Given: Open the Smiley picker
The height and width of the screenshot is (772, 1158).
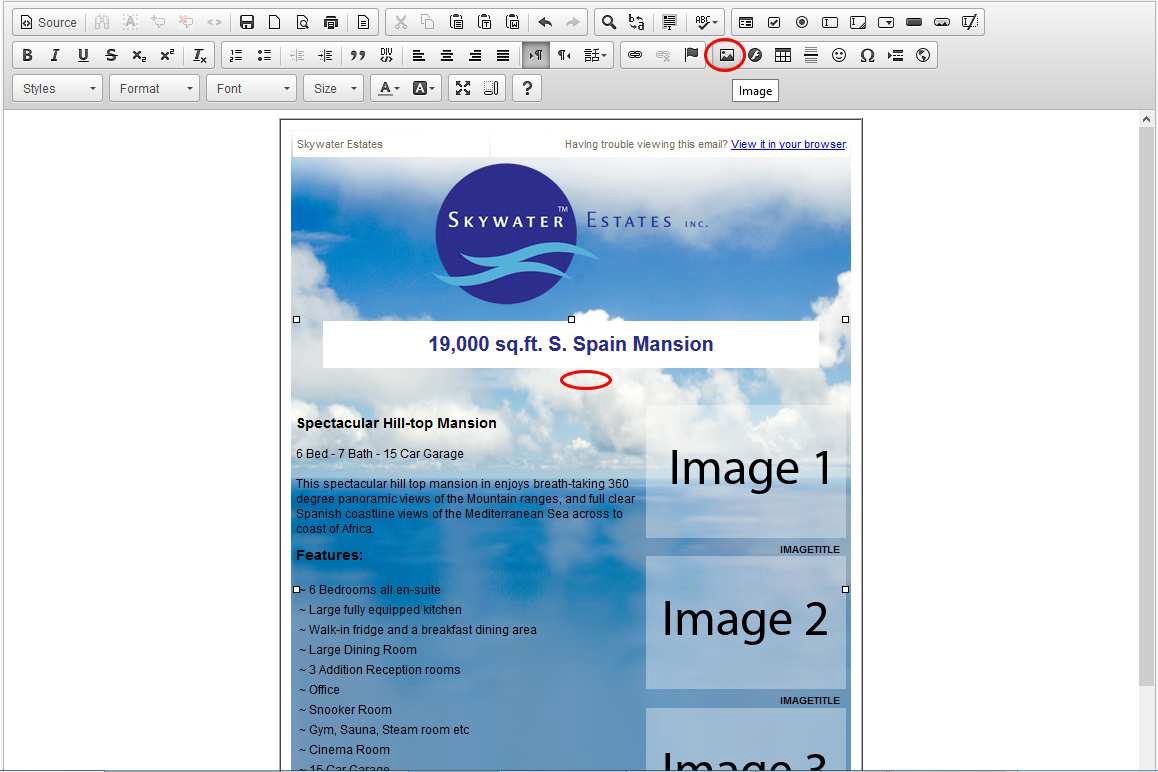Looking at the screenshot, I should click(839, 55).
